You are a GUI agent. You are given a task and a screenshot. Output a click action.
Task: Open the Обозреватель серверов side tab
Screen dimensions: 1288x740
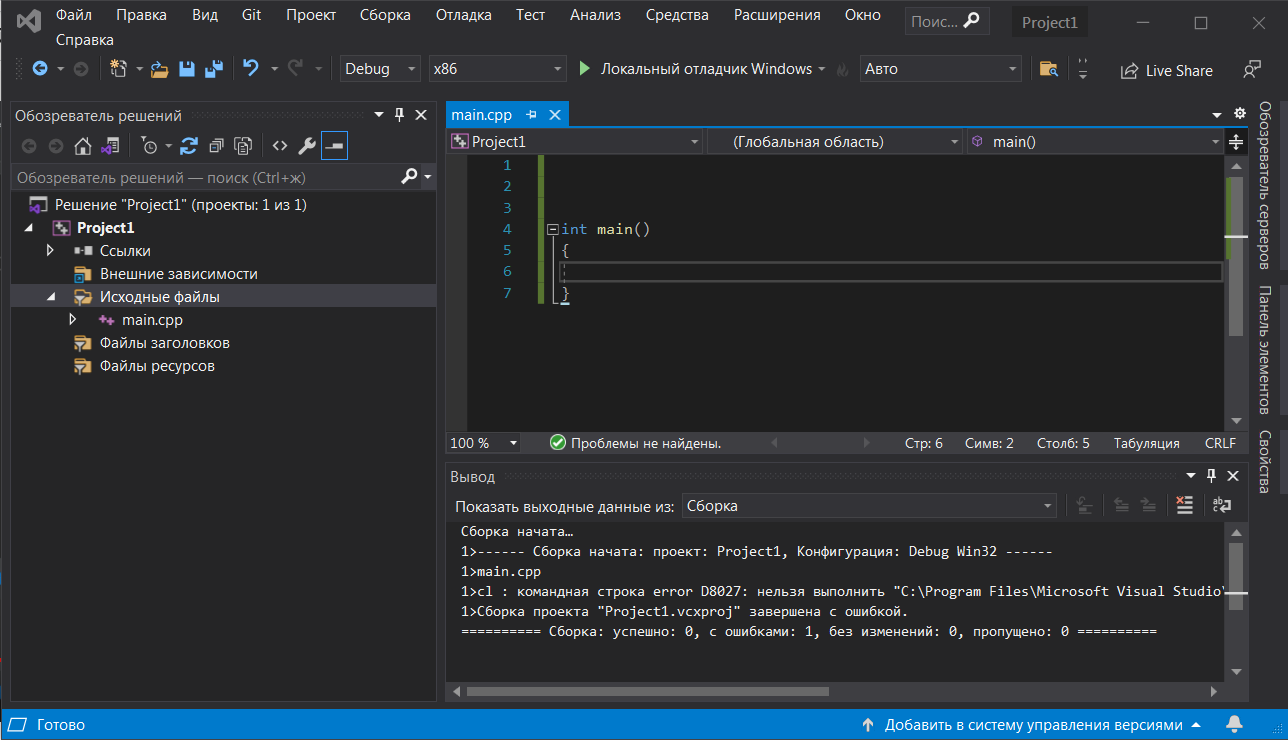1265,185
